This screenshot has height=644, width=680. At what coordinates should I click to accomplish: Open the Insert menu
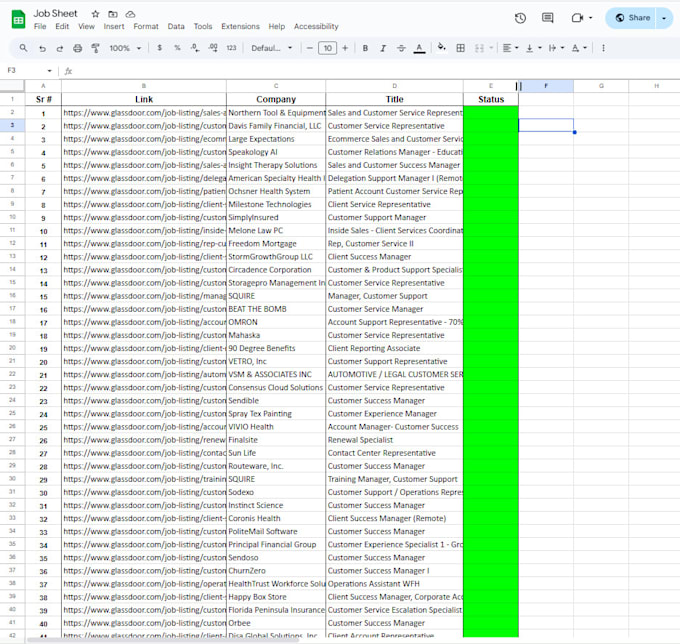(114, 26)
